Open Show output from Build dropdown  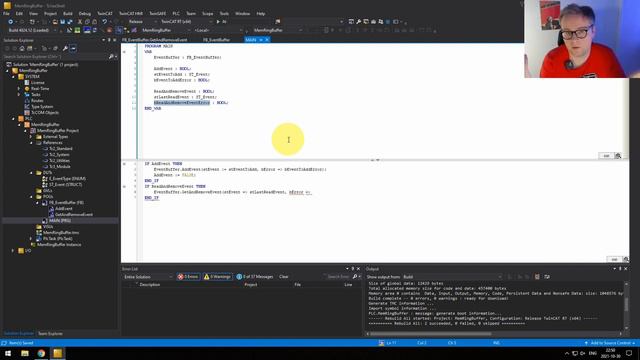point(453,277)
